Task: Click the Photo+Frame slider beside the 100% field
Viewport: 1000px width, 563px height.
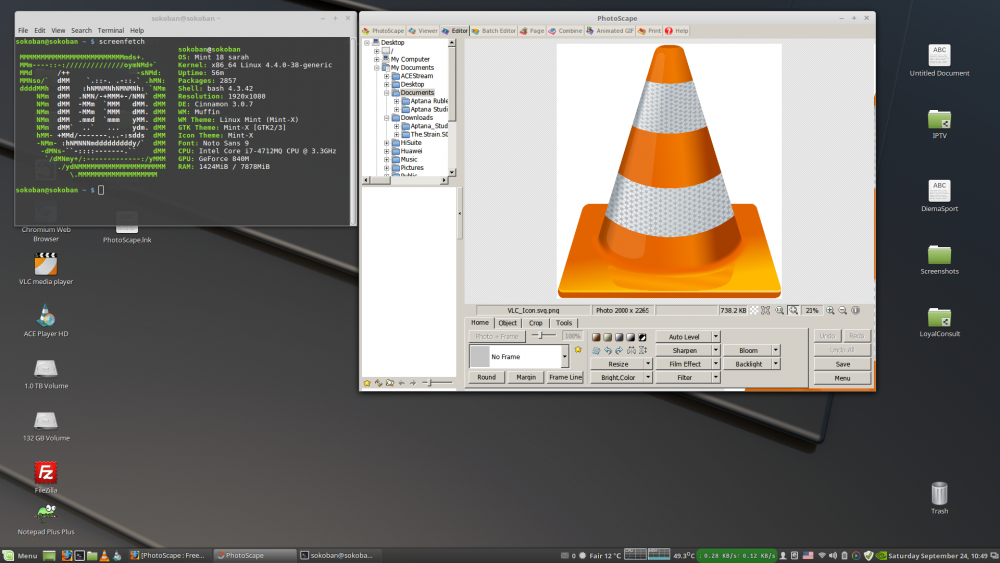Action: pos(543,335)
